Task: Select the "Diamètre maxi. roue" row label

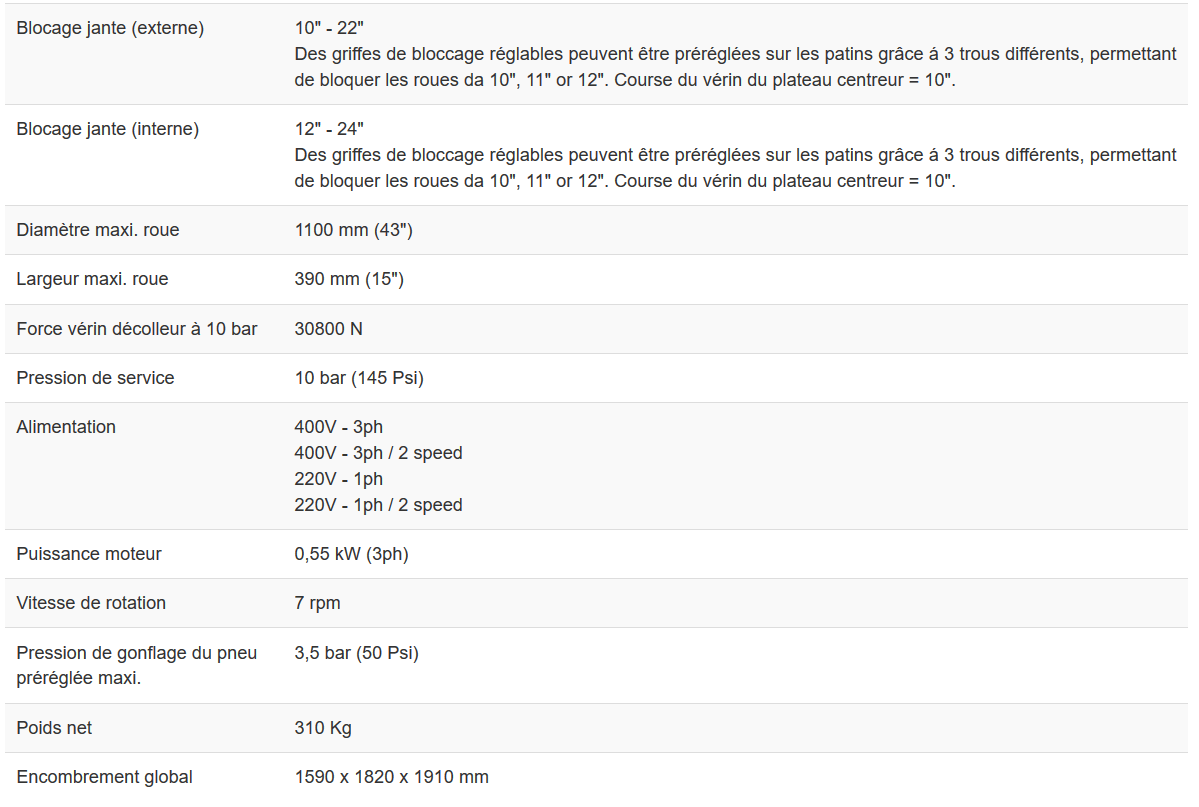Action: click(98, 230)
